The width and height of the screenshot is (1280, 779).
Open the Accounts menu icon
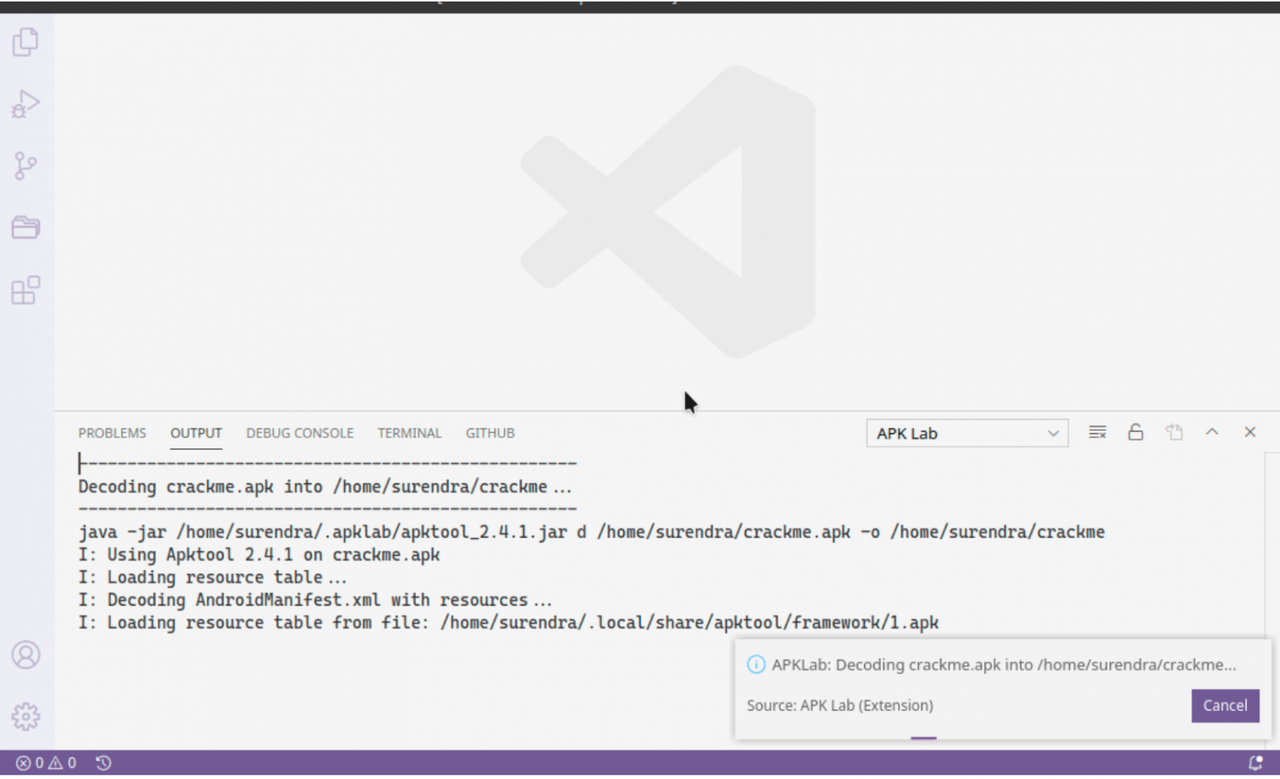(x=26, y=655)
